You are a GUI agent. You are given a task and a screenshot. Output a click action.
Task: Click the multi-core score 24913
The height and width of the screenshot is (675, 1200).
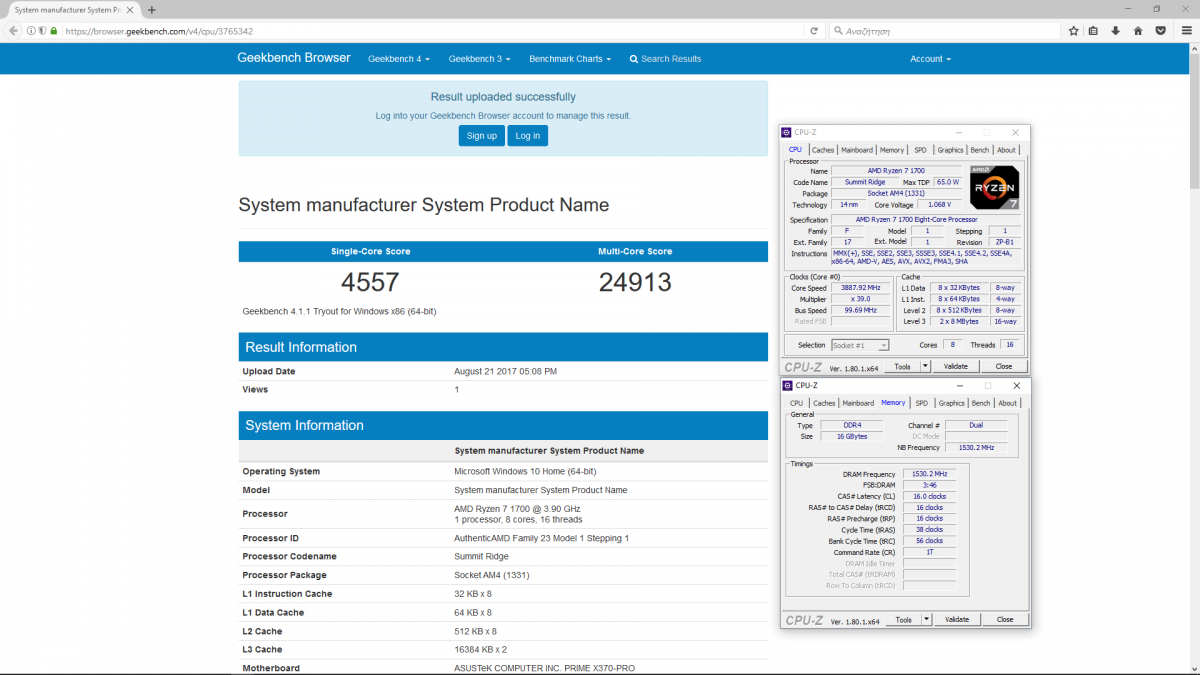[635, 283]
